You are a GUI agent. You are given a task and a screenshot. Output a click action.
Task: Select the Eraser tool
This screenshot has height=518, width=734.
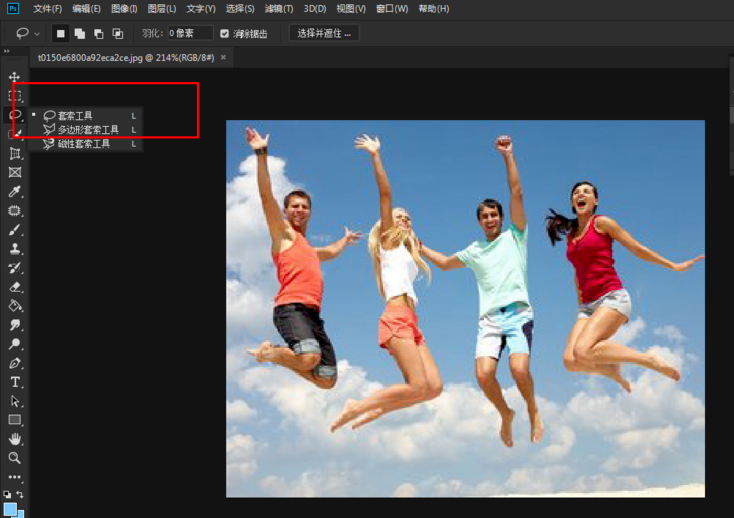15,287
